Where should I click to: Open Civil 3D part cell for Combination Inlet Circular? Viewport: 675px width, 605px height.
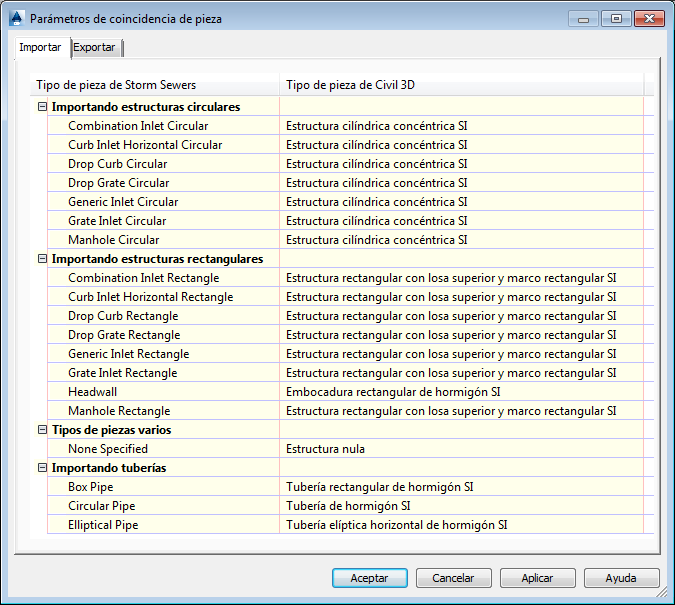[461, 126]
